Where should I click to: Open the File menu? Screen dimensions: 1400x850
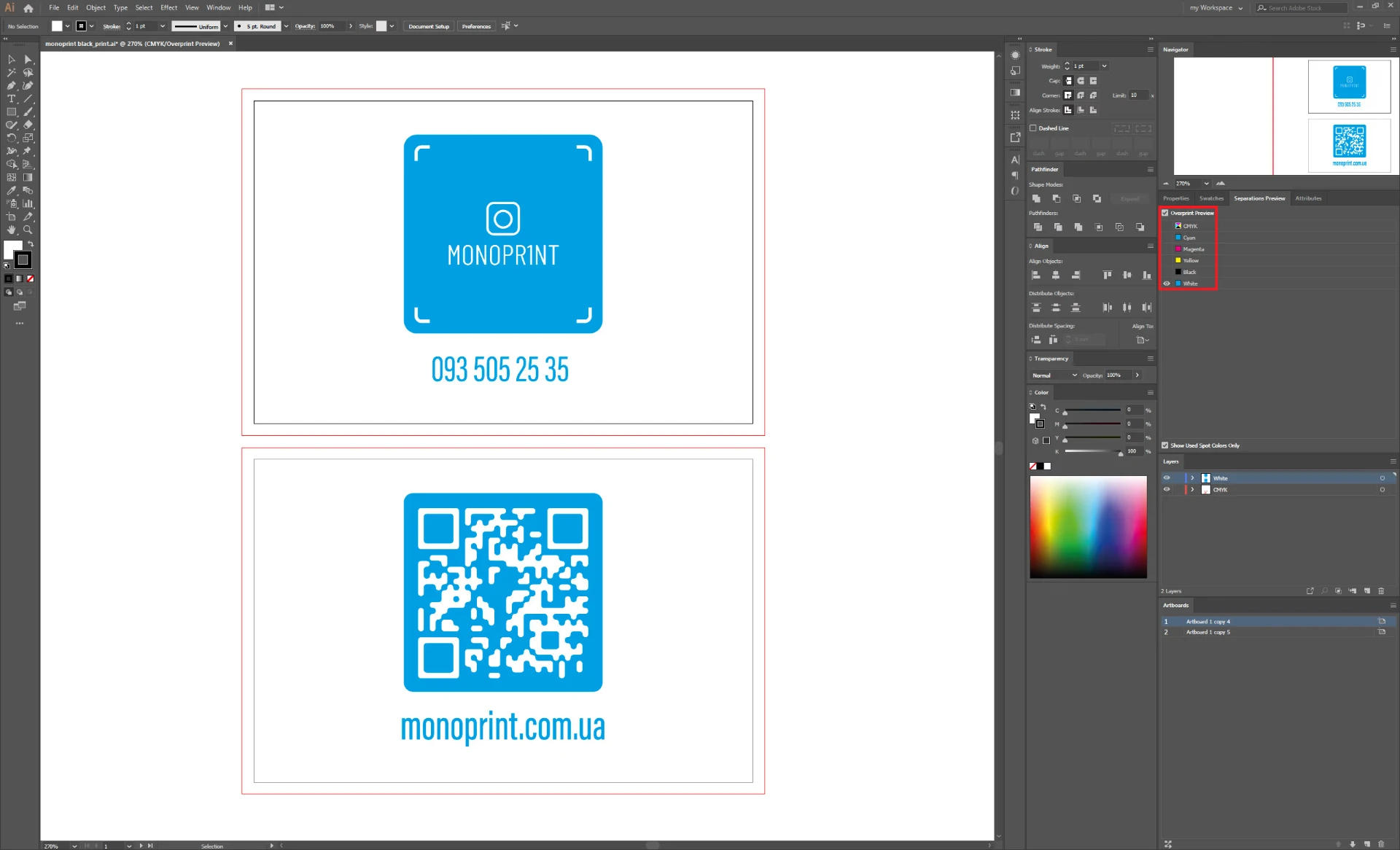54,8
